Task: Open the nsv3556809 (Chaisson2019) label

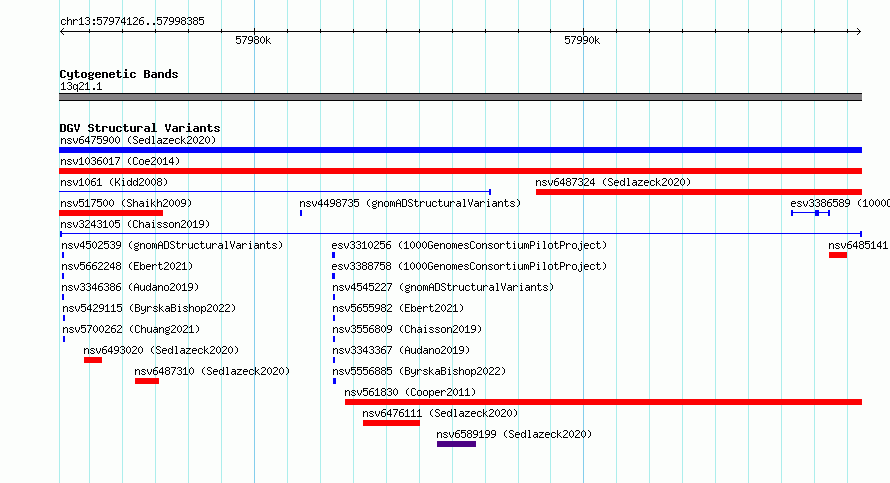Action: click(408, 329)
